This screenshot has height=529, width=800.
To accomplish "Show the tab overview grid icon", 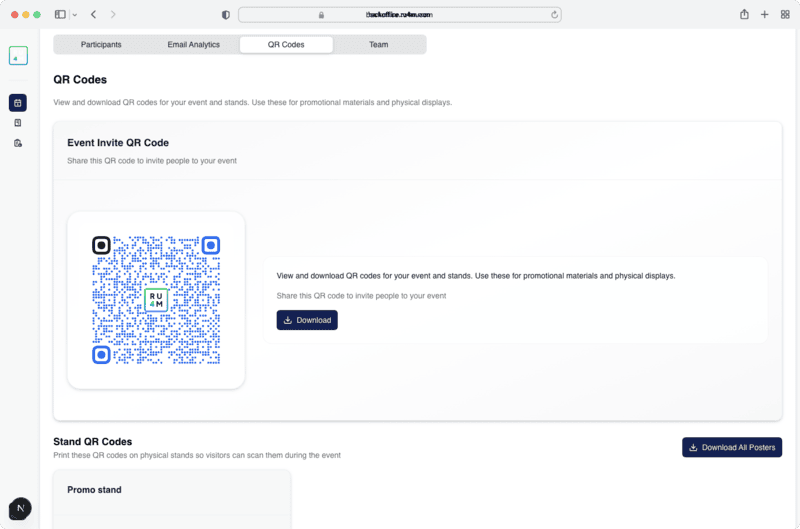I will coord(785,15).
